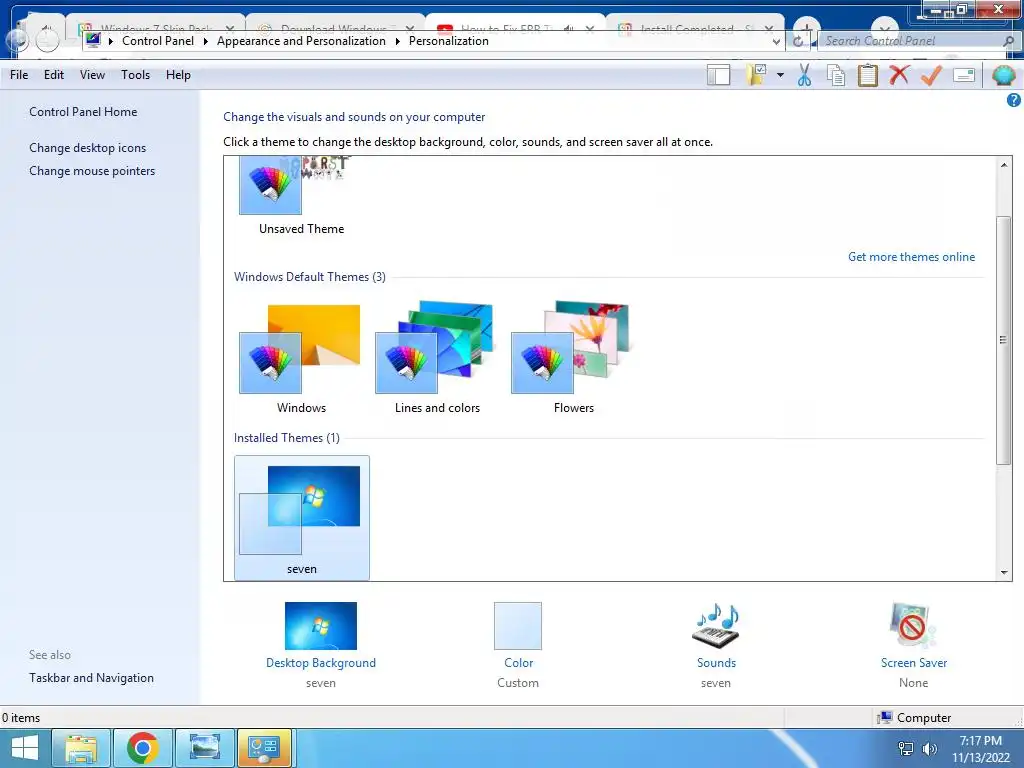Open the photo viewer taskbar icon
Screen dimensions: 1024x768
[x=204, y=748]
